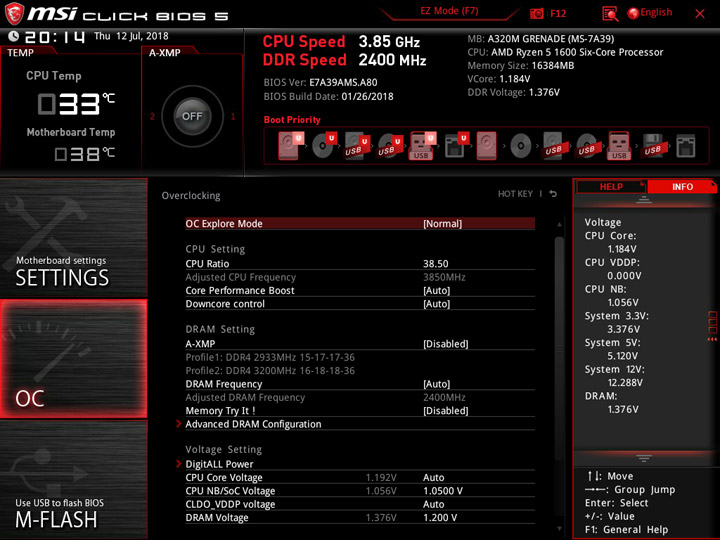Open the SETTINGS motherboard settings section
This screenshot has width=720, height=540.
pos(73,237)
